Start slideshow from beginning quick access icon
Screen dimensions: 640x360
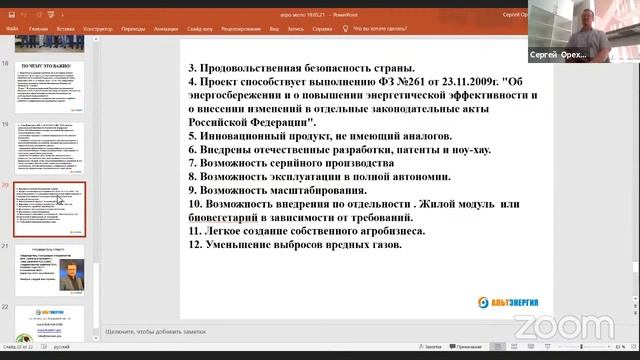[x=51, y=15]
